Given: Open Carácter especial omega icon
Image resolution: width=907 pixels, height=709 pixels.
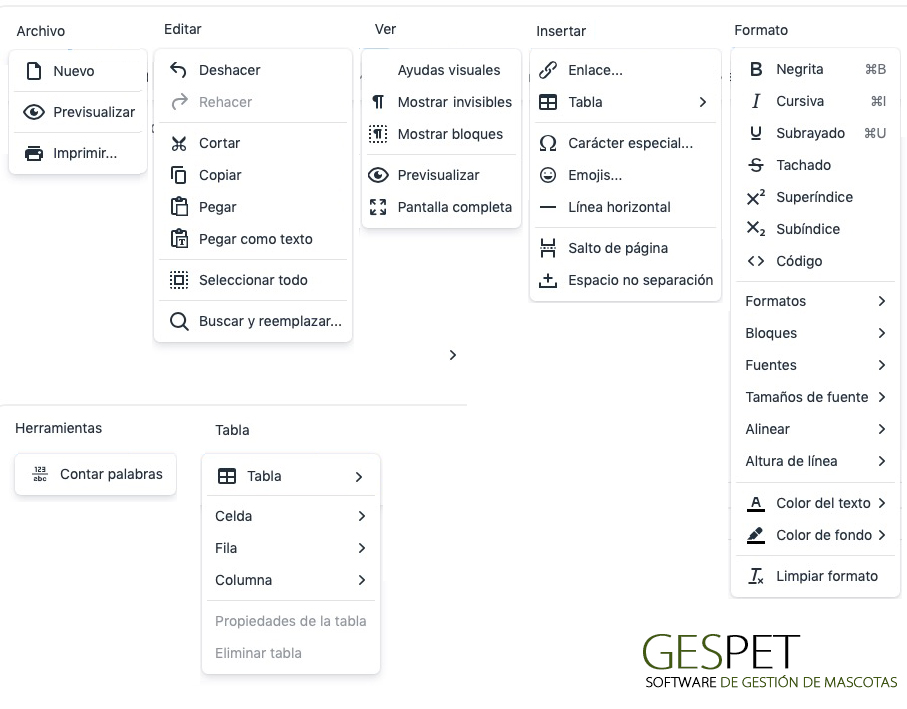Looking at the screenshot, I should tap(548, 143).
